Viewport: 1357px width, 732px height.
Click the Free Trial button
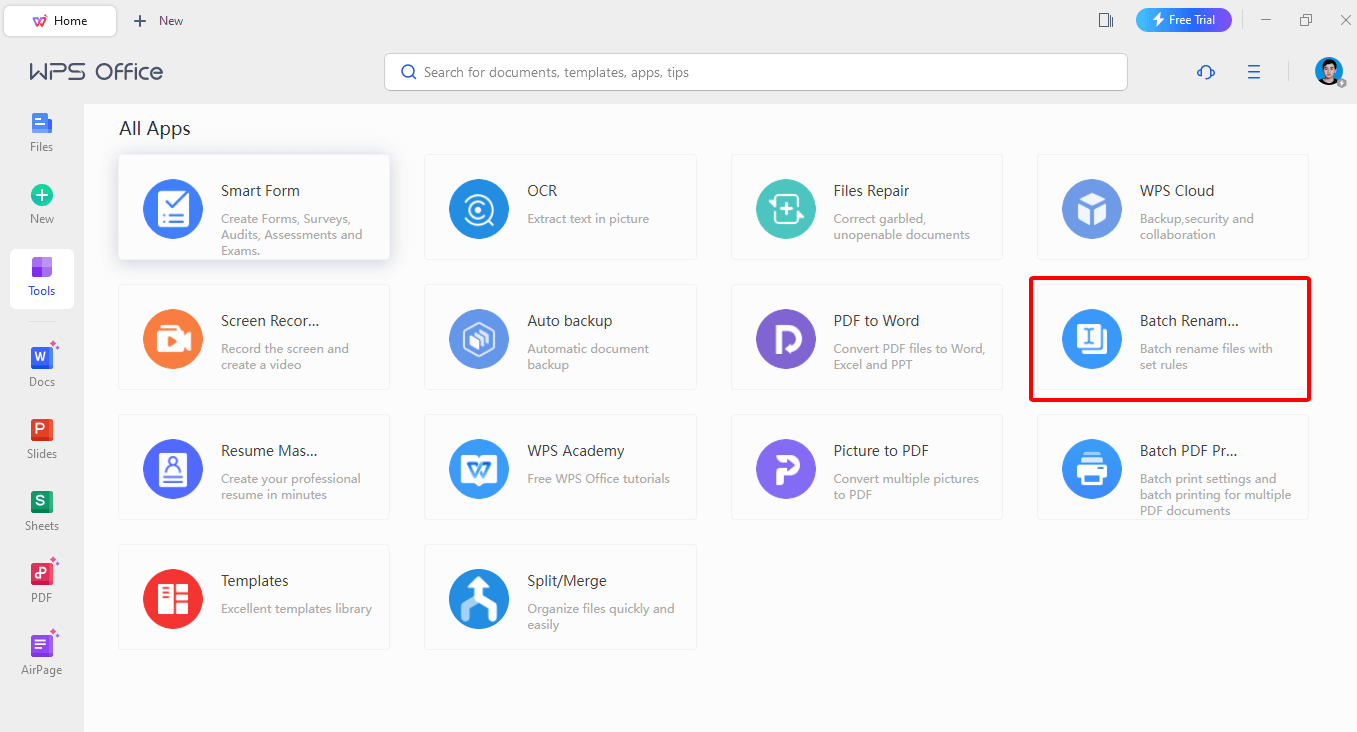[1183, 19]
